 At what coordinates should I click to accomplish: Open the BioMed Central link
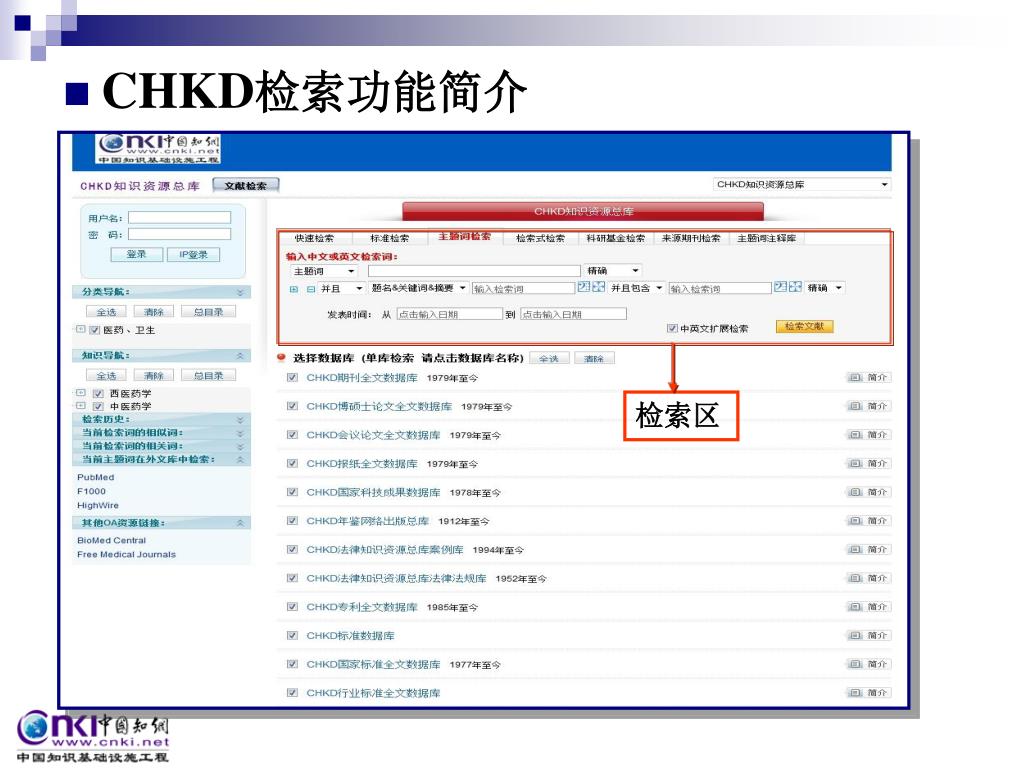(112, 540)
